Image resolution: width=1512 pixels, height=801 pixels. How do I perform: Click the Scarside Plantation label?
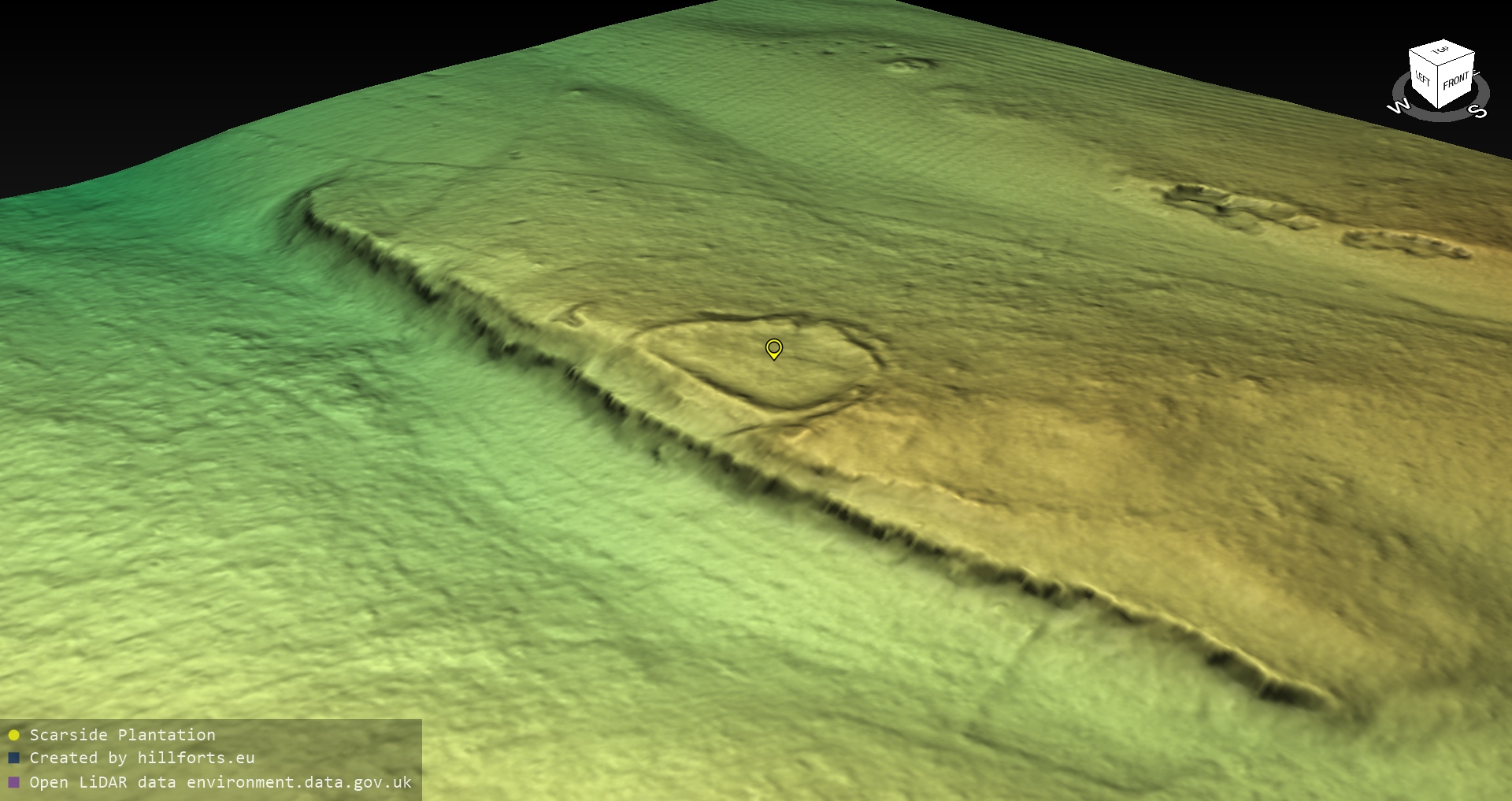tap(122, 735)
